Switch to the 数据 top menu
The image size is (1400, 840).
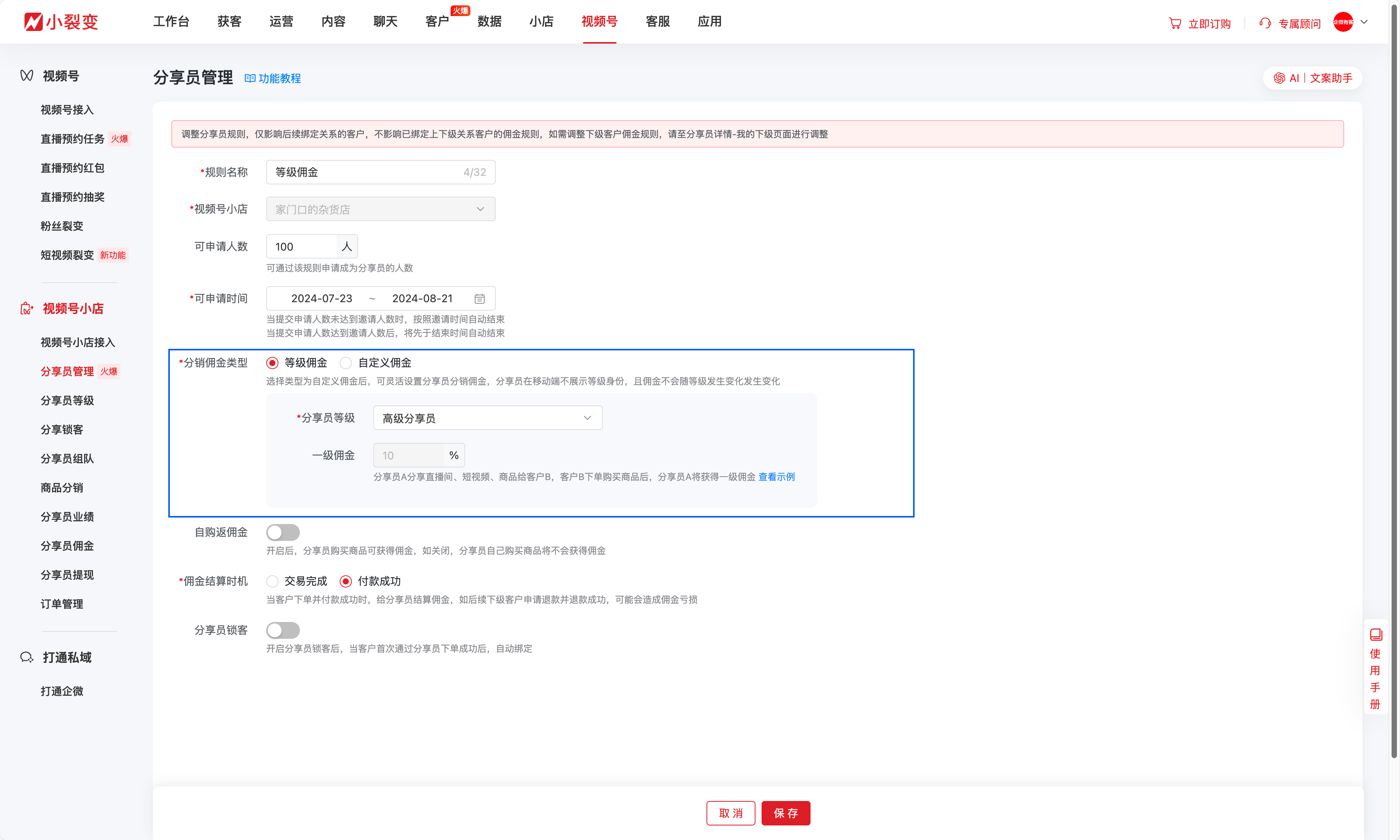489,21
